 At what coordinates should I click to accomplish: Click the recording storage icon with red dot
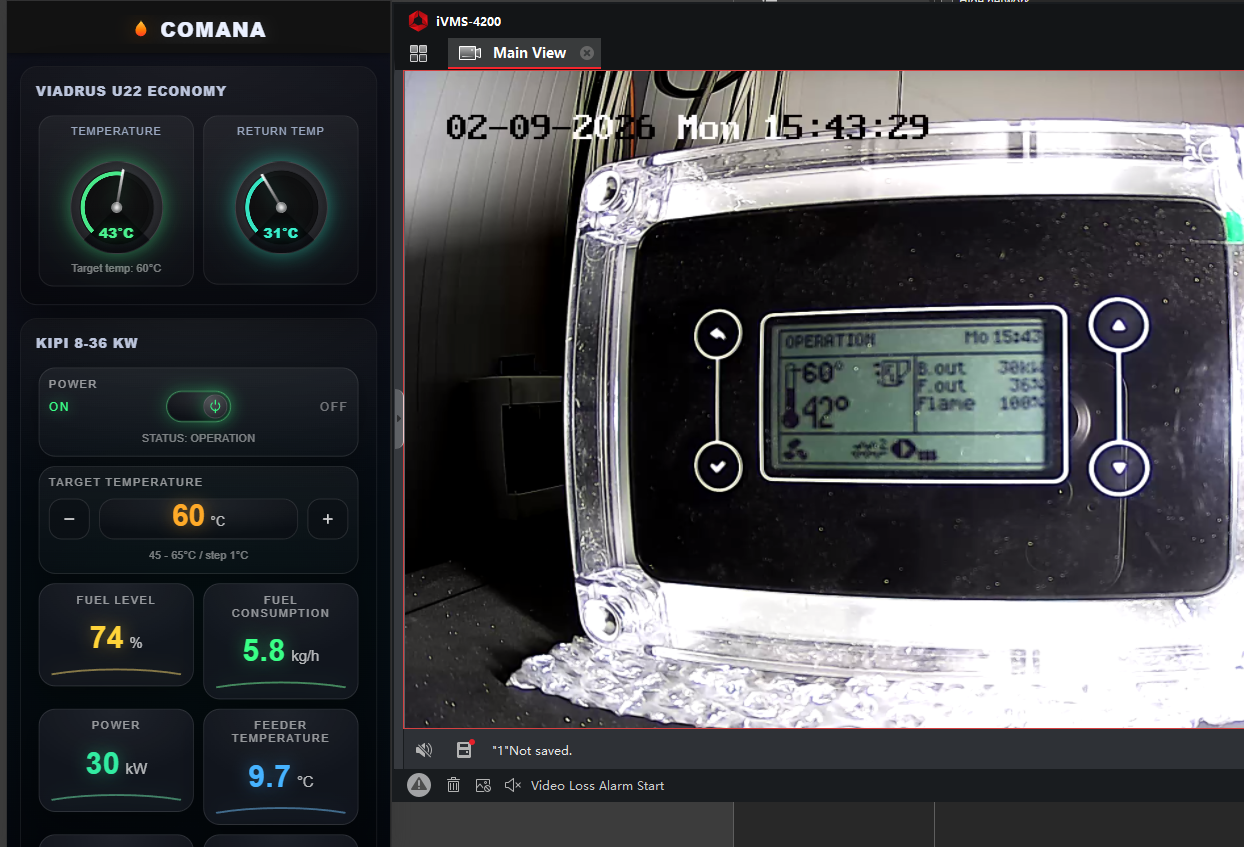[x=464, y=750]
